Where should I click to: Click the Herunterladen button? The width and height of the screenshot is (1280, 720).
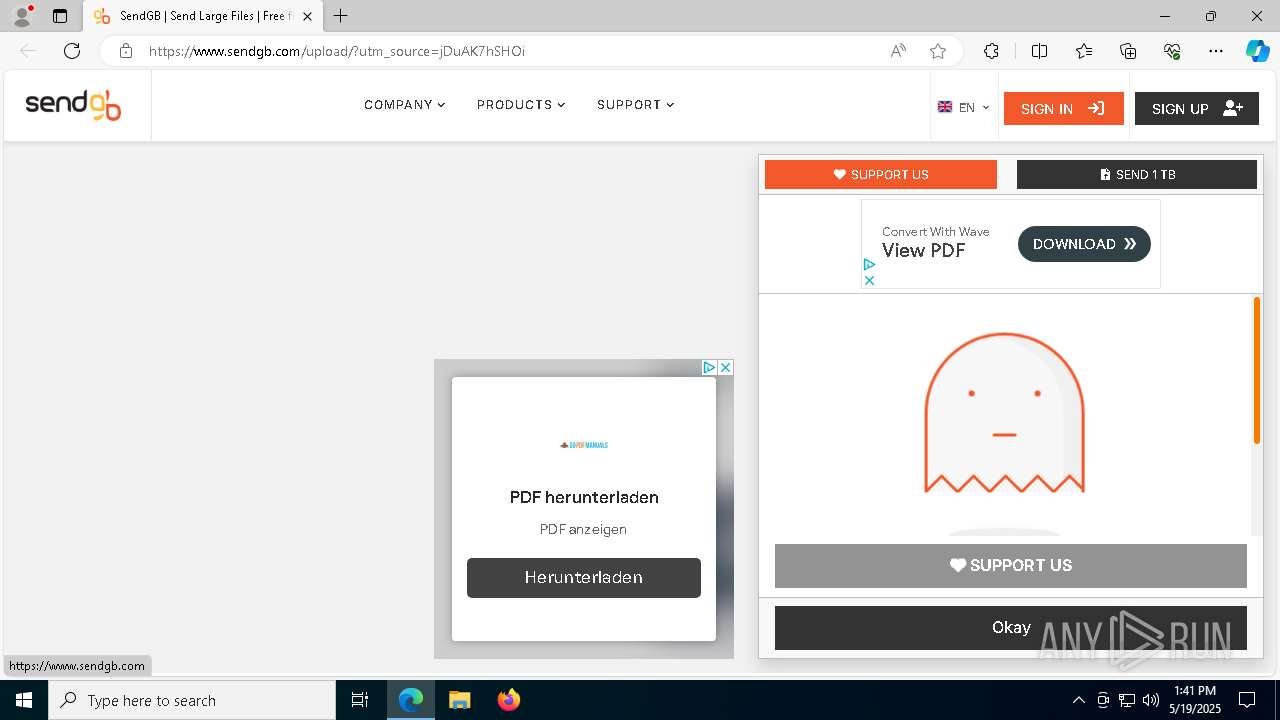pyautogui.click(x=584, y=578)
